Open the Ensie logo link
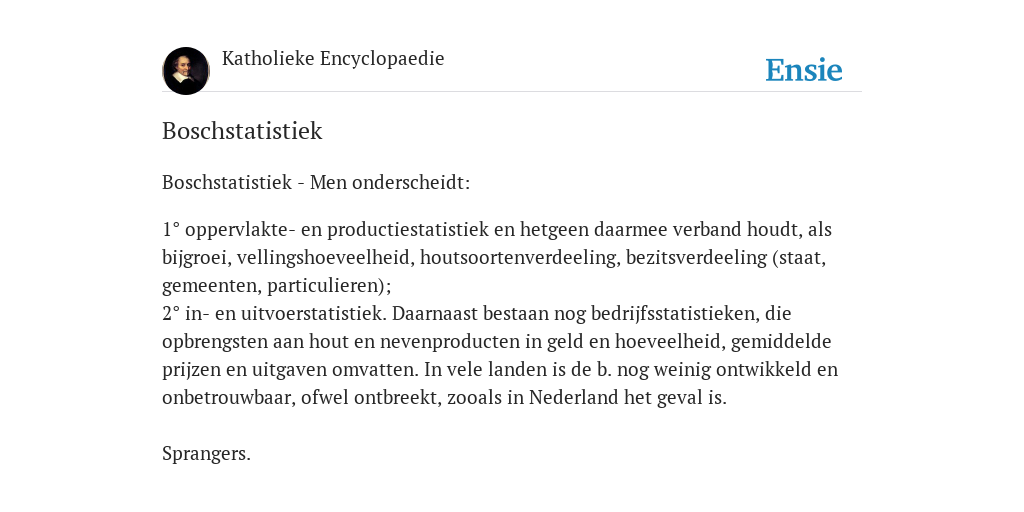 [804, 70]
